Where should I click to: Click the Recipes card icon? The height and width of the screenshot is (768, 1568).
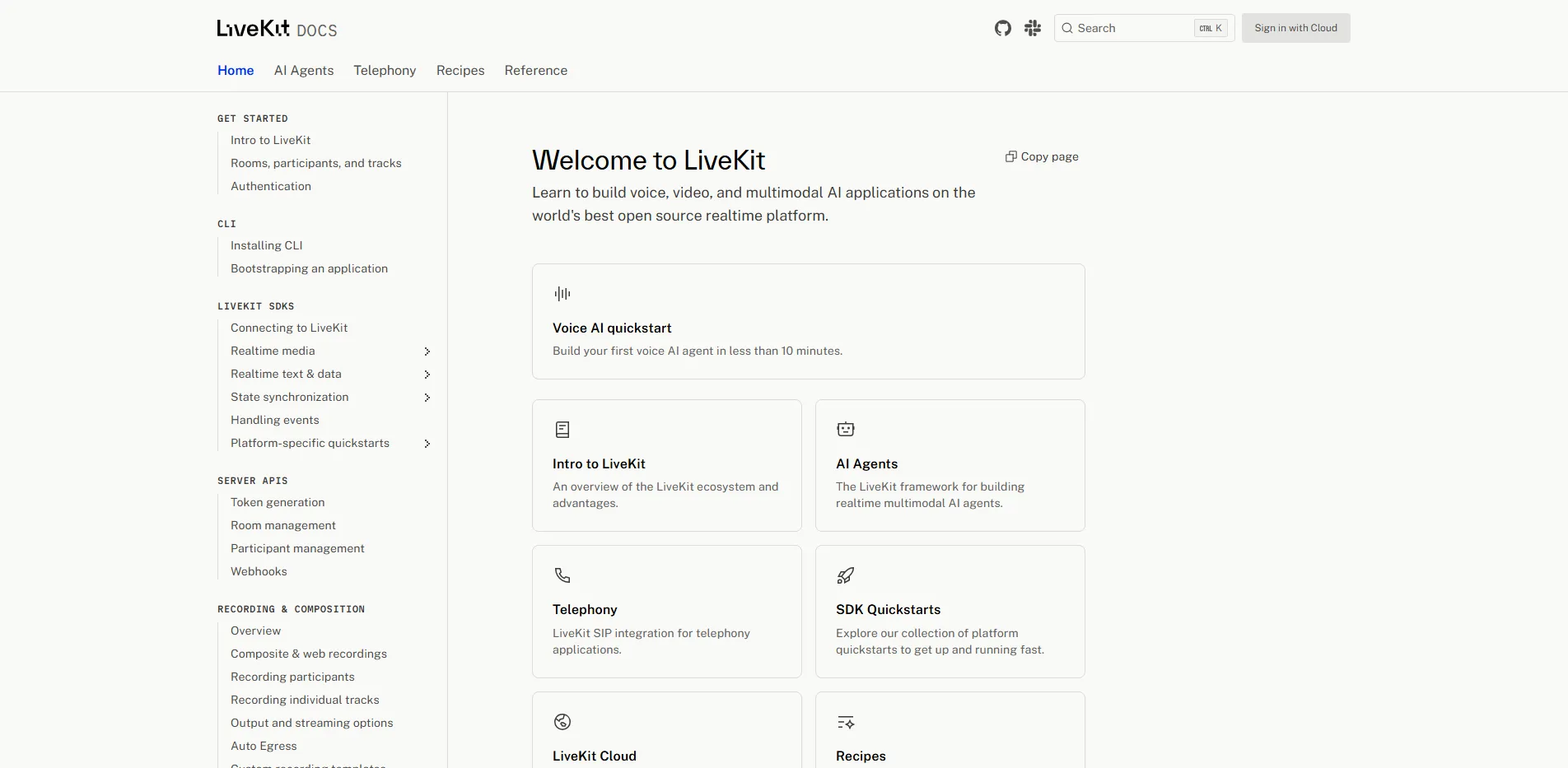tap(845, 721)
